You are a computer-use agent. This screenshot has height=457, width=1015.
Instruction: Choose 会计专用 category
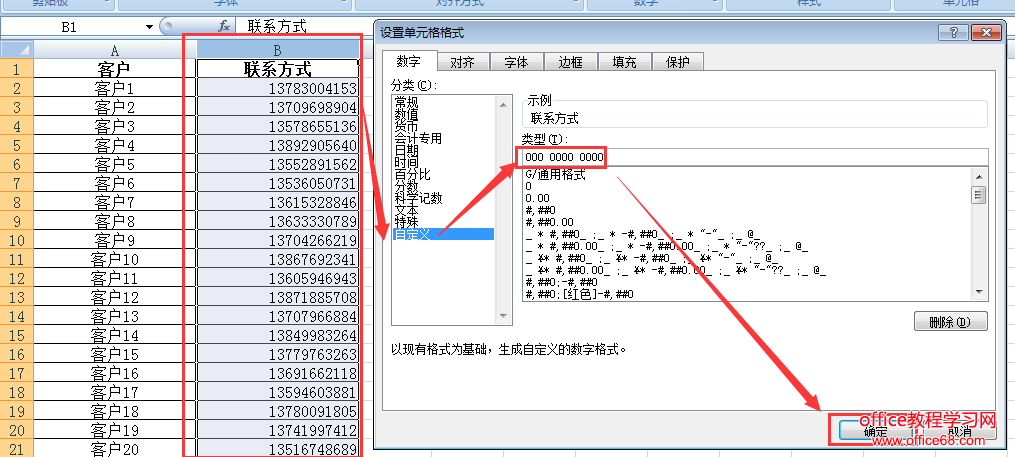click(x=418, y=138)
